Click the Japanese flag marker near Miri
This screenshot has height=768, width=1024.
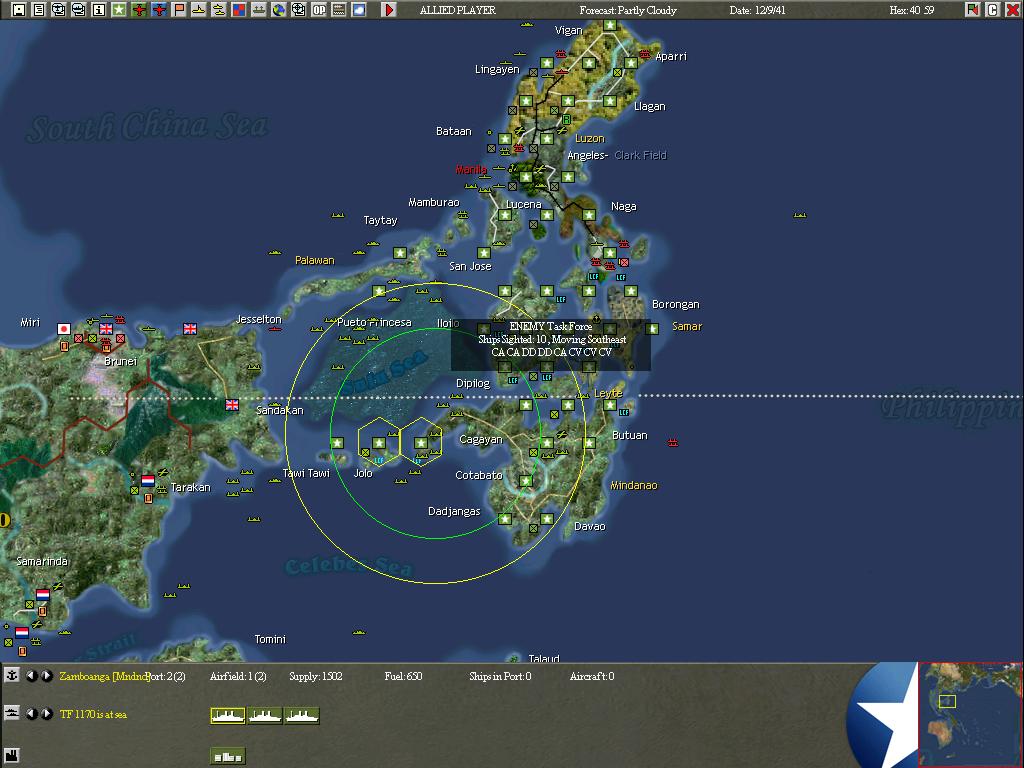[x=64, y=328]
